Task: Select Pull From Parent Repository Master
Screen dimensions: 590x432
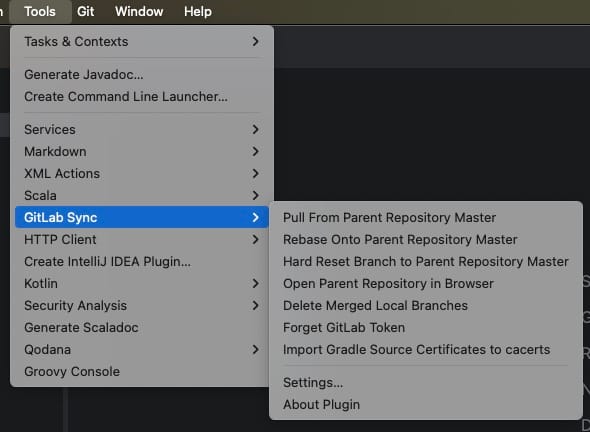Action: pos(426,218)
